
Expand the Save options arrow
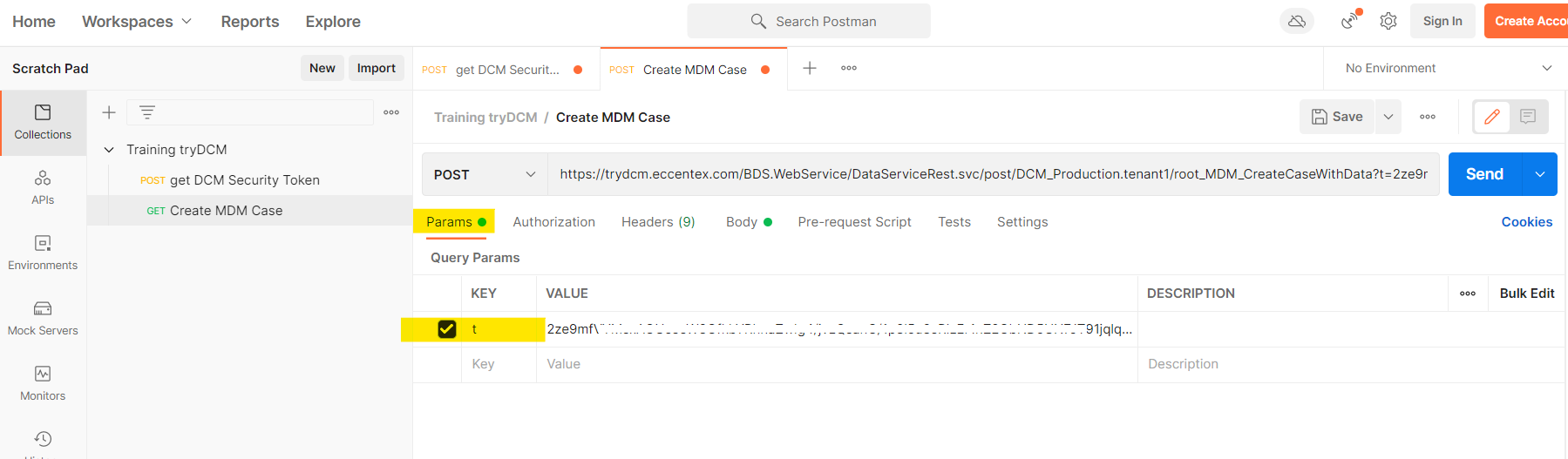pyautogui.click(x=1388, y=117)
